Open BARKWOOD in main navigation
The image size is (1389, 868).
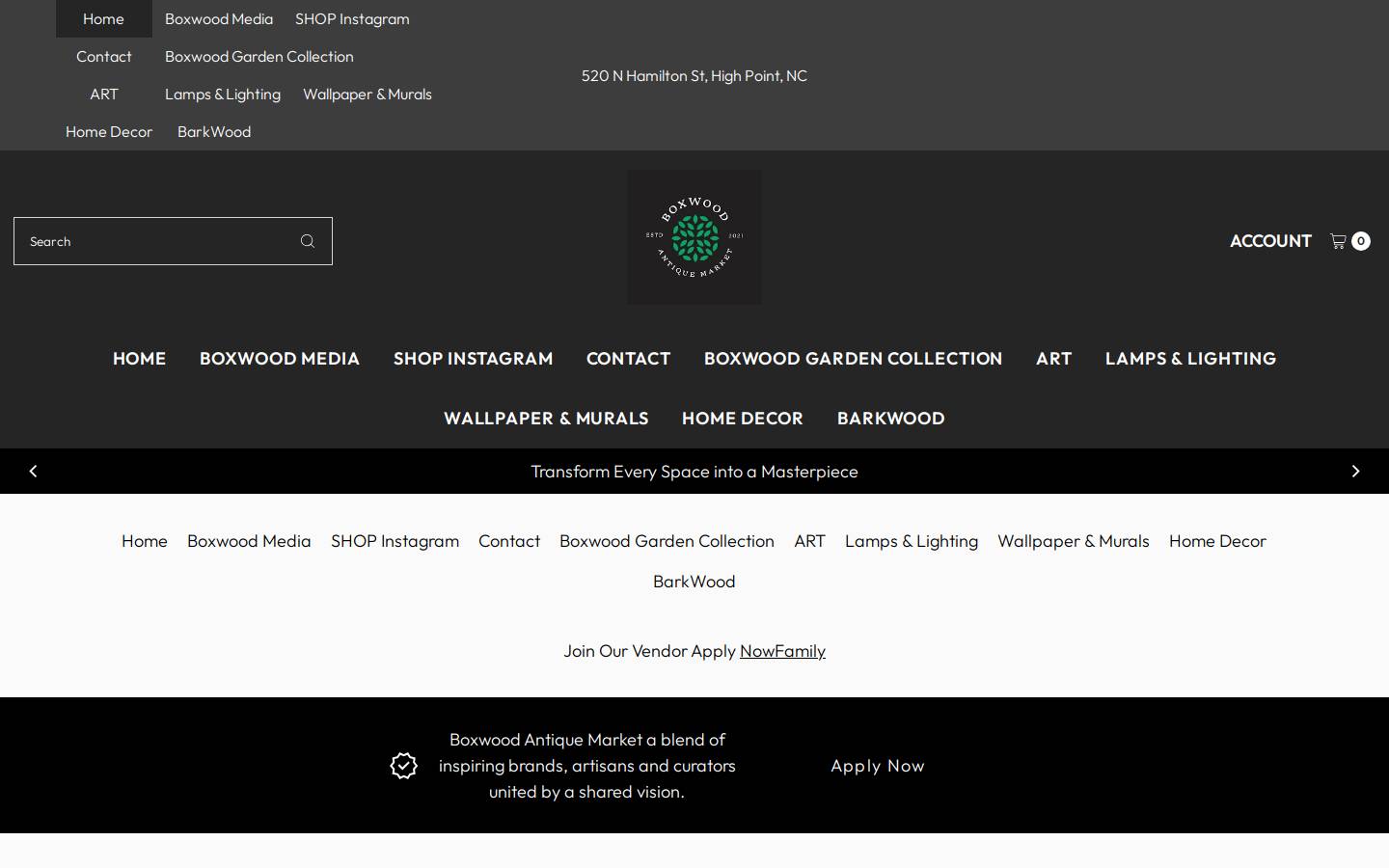coord(891,419)
